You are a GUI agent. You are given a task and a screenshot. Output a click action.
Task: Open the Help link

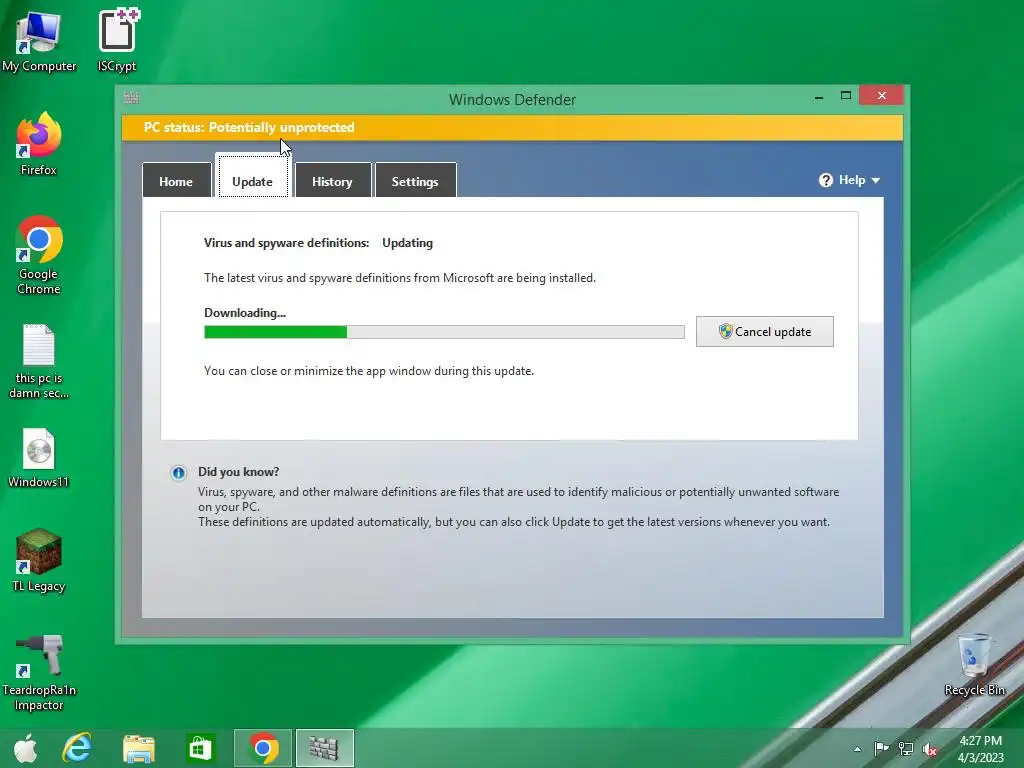click(x=852, y=180)
